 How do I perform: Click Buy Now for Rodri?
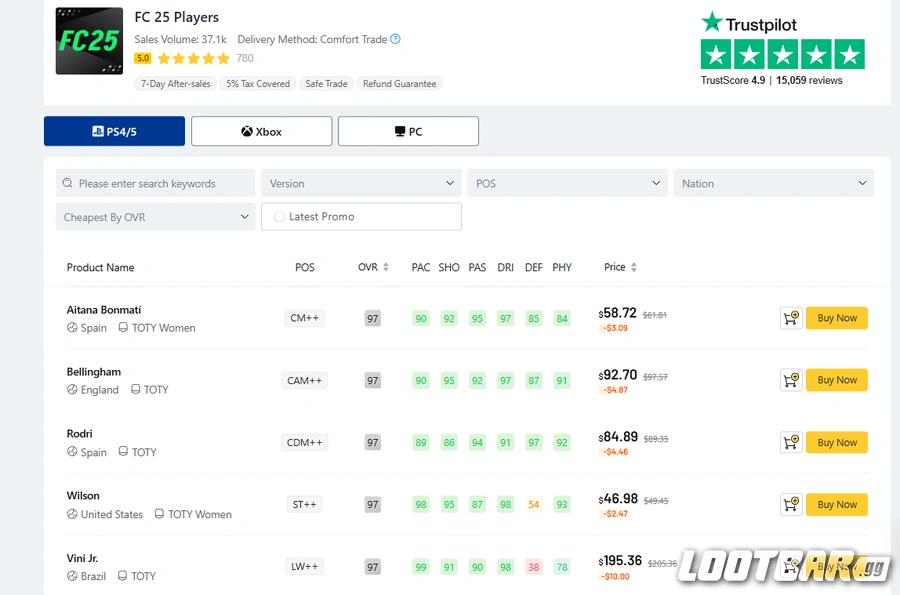837,442
